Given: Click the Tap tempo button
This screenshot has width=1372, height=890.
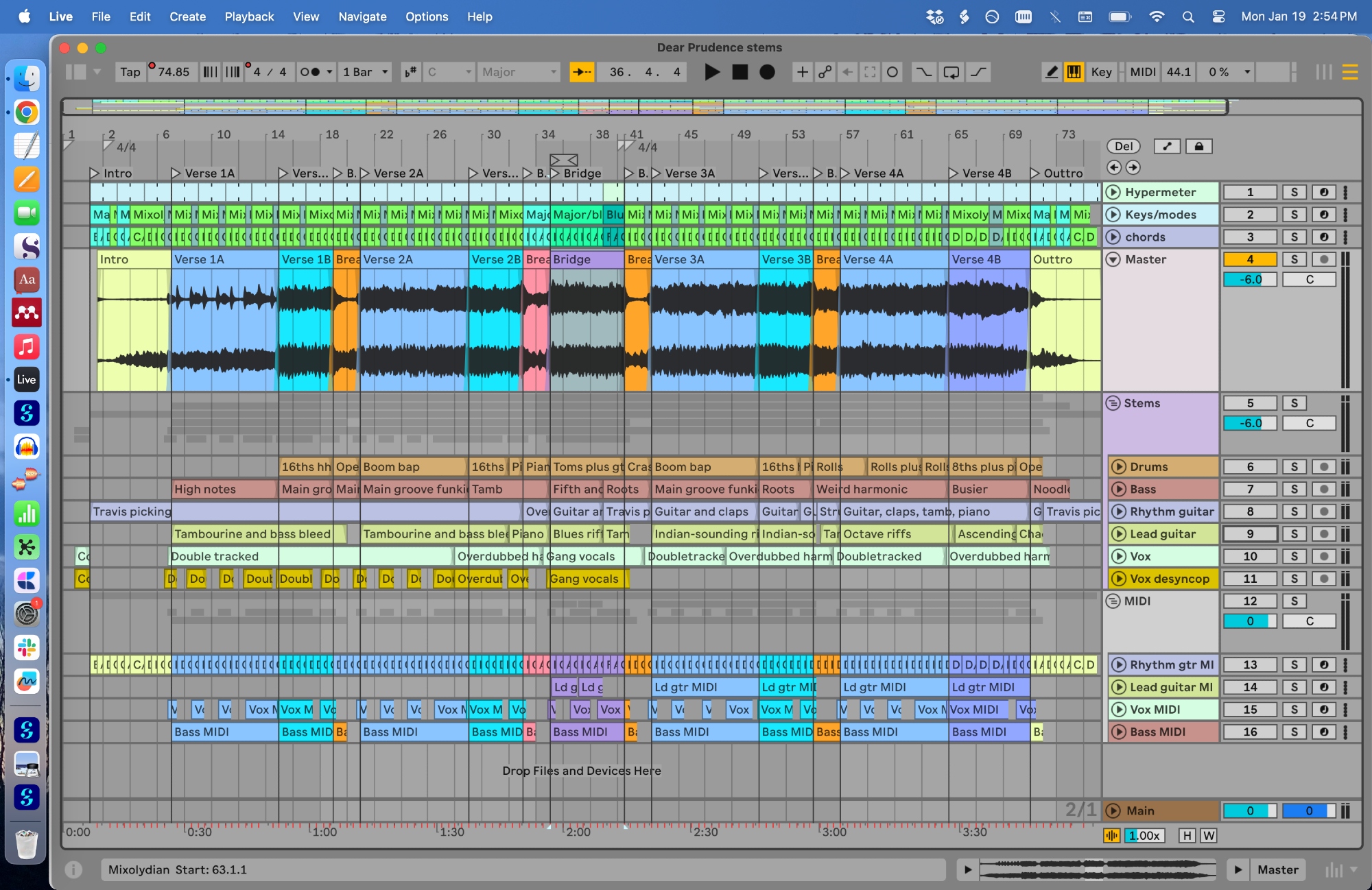Looking at the screenshot, I should tap(130, 72).
